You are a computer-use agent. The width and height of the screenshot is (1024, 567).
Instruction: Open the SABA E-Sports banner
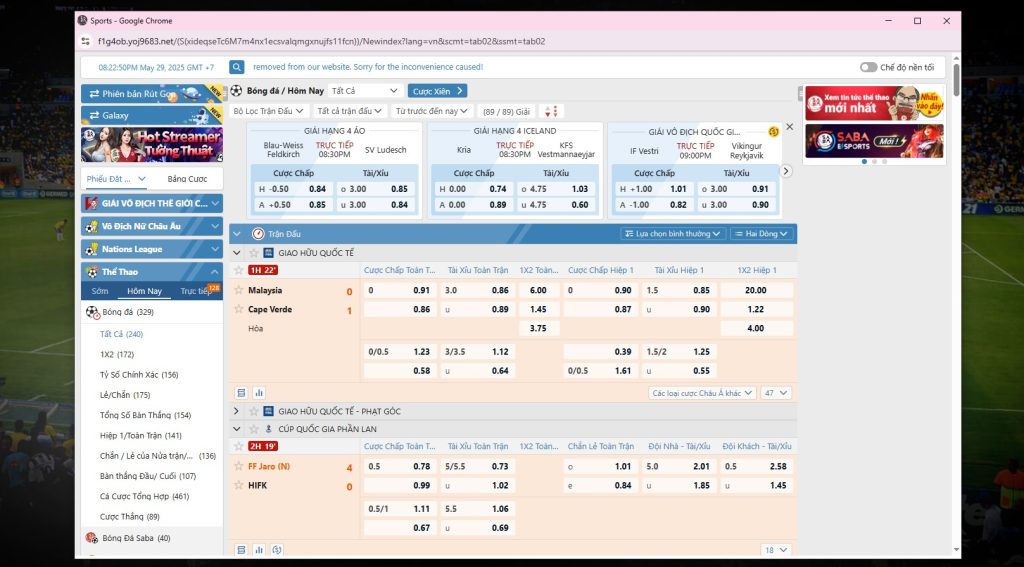tap(874, 141)
